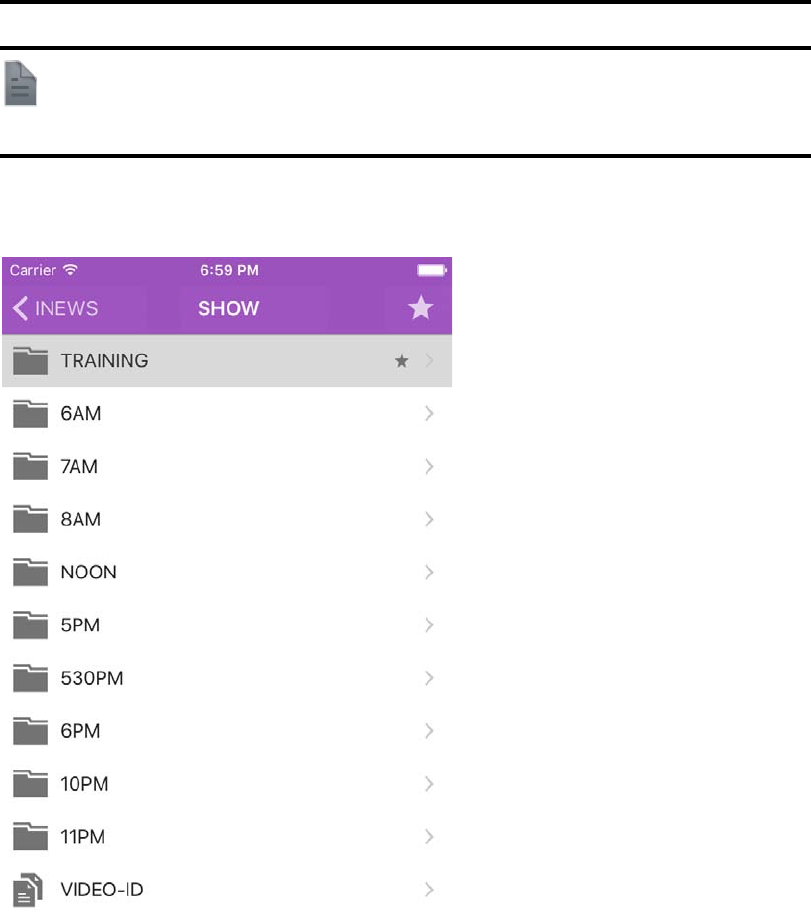Expand the 7AM row chevron
The width and height of the screenshot is (811, 917).
[x=430, y=466]
